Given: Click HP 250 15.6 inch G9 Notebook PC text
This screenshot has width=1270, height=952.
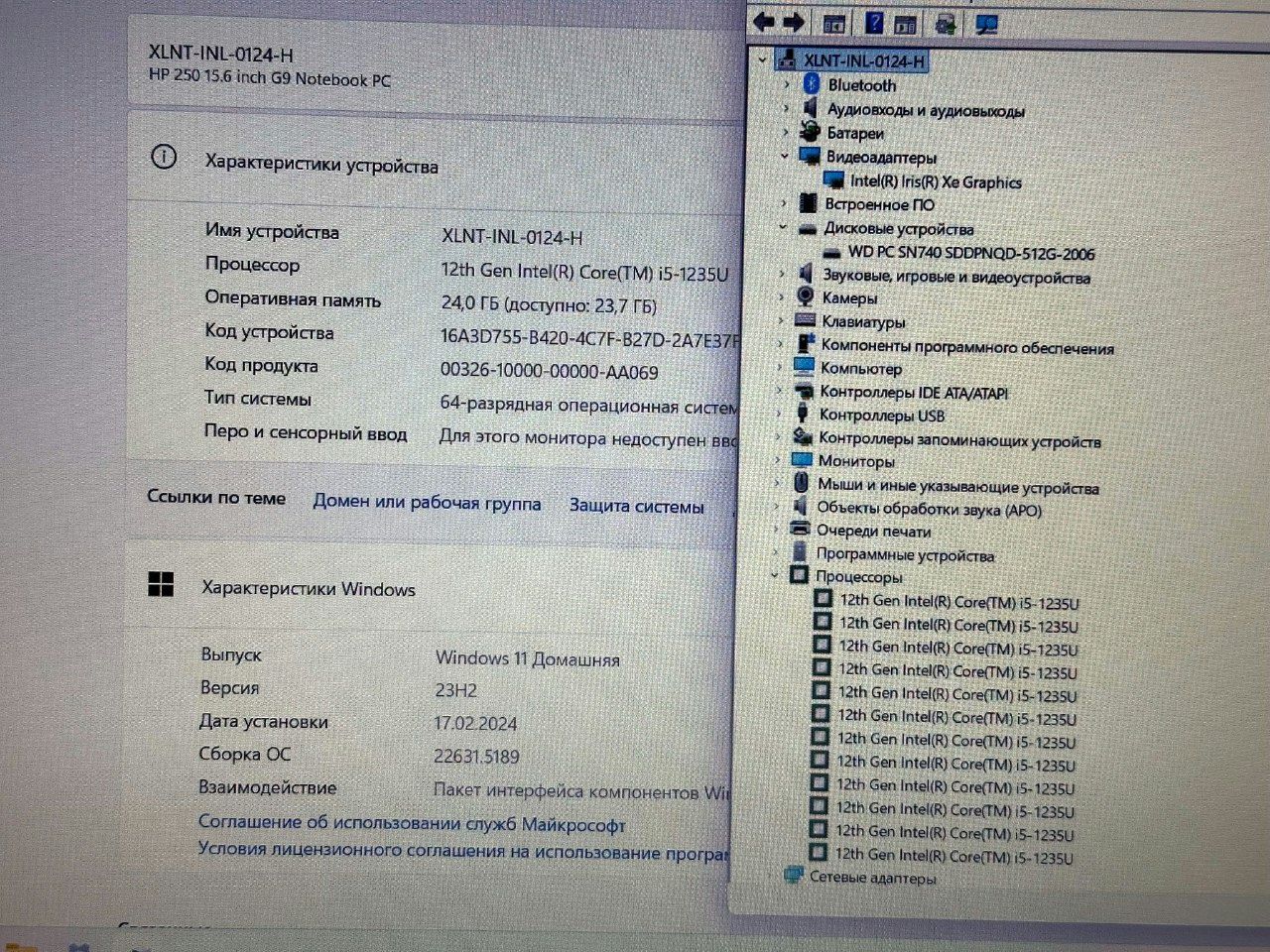Looking at the screenshot, I should [x=270, y=77].
